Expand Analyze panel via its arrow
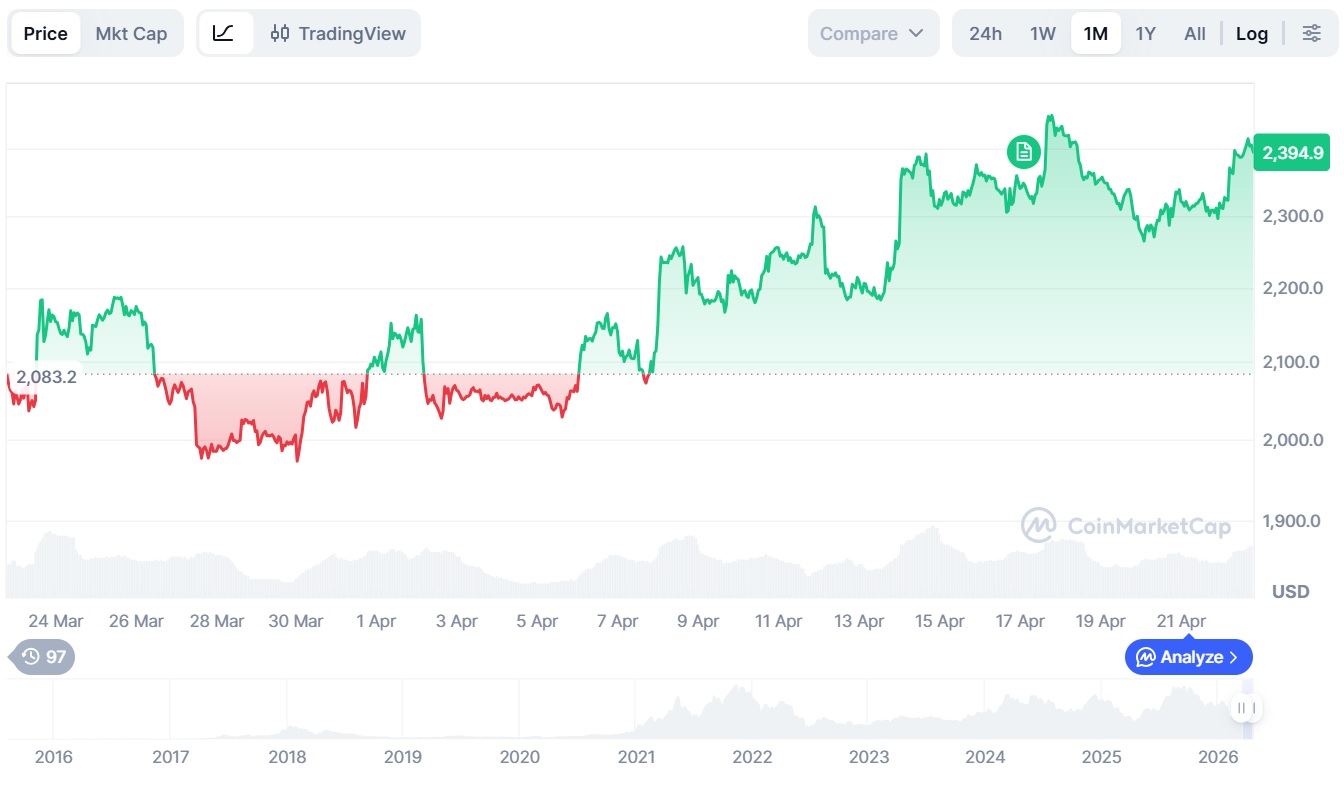Viewport: 1344px width, 790px height. (x=1233, y=657)
